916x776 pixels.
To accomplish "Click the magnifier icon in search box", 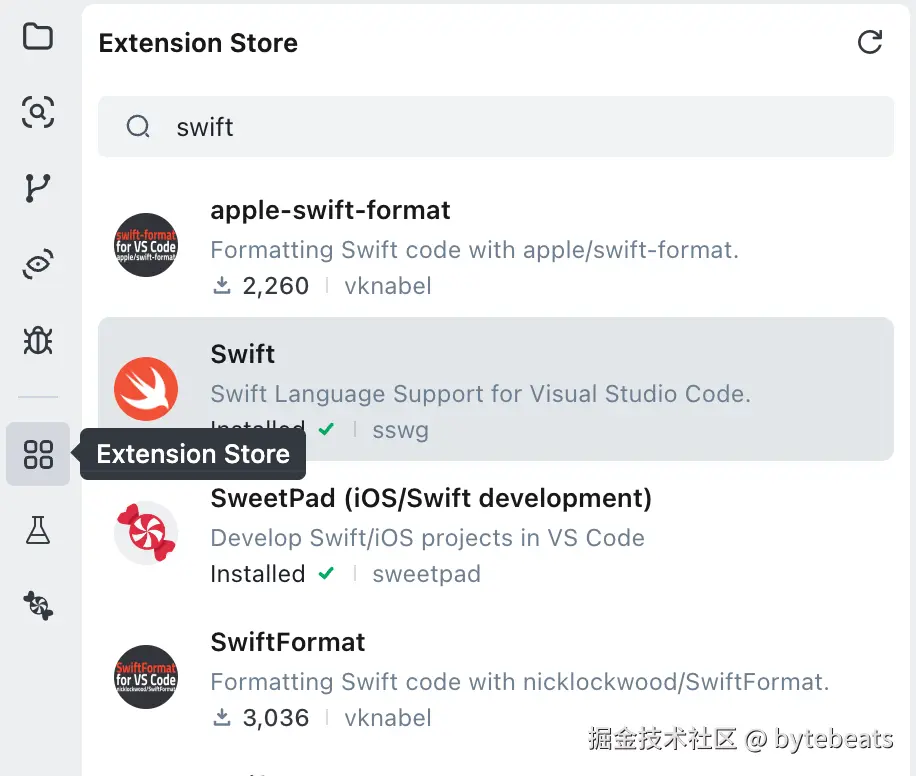I will click(x=138, y=126).
